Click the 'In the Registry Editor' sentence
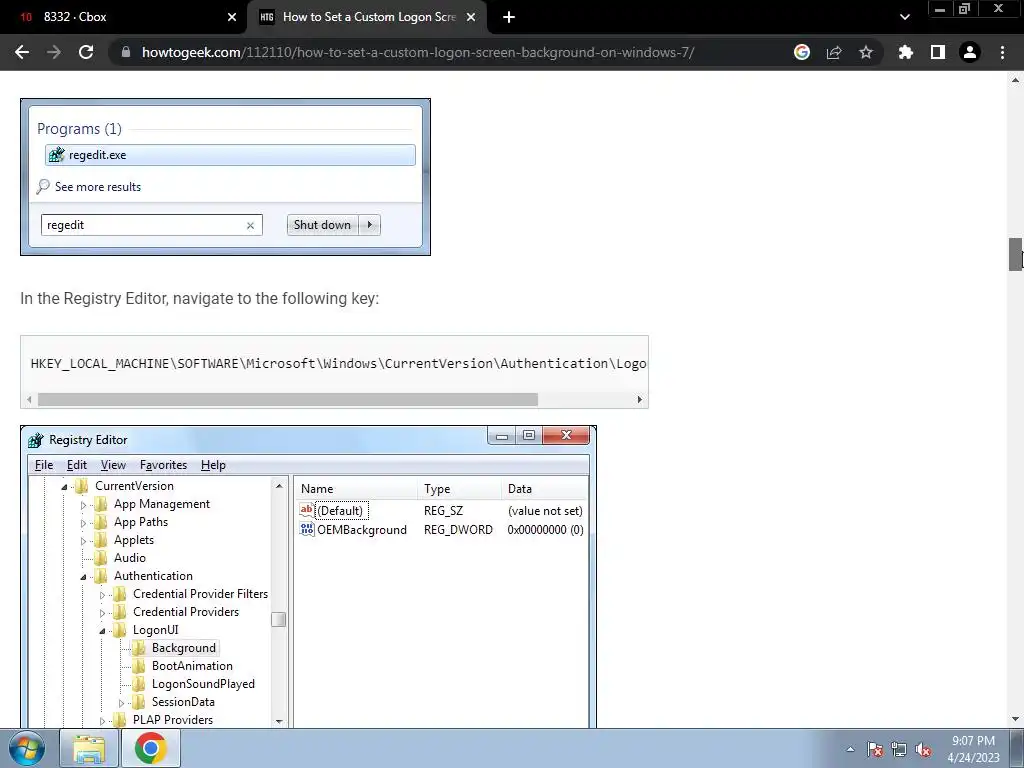 (199, 298)
